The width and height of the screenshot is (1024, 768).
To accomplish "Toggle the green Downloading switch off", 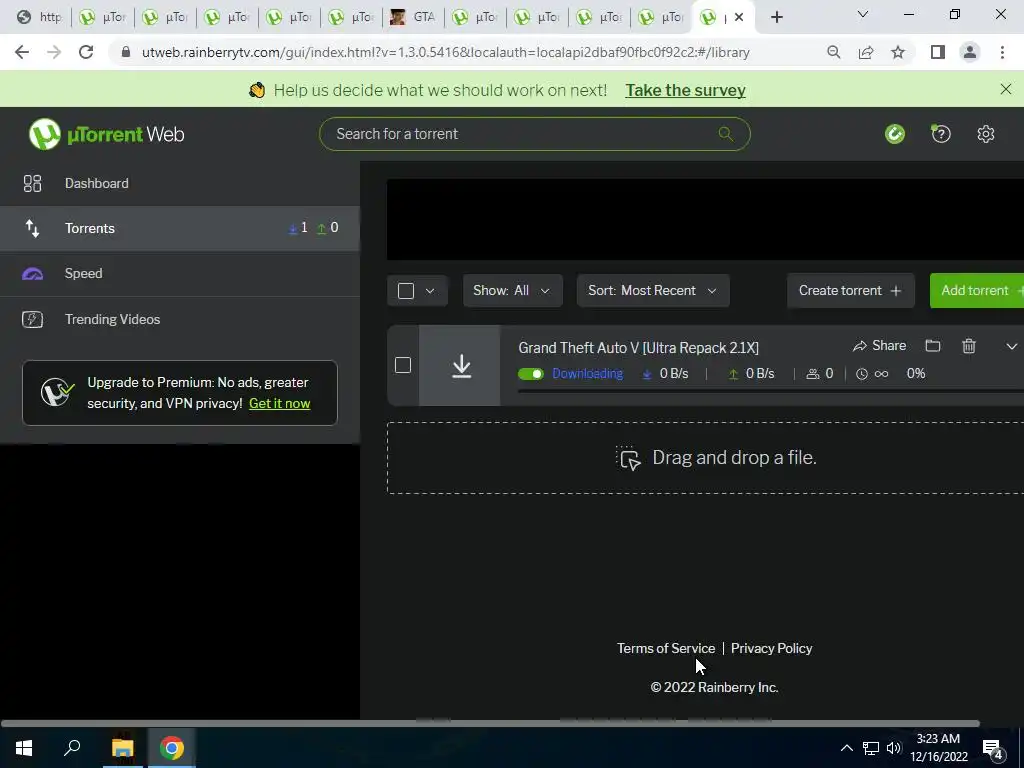I will point(530,374).
